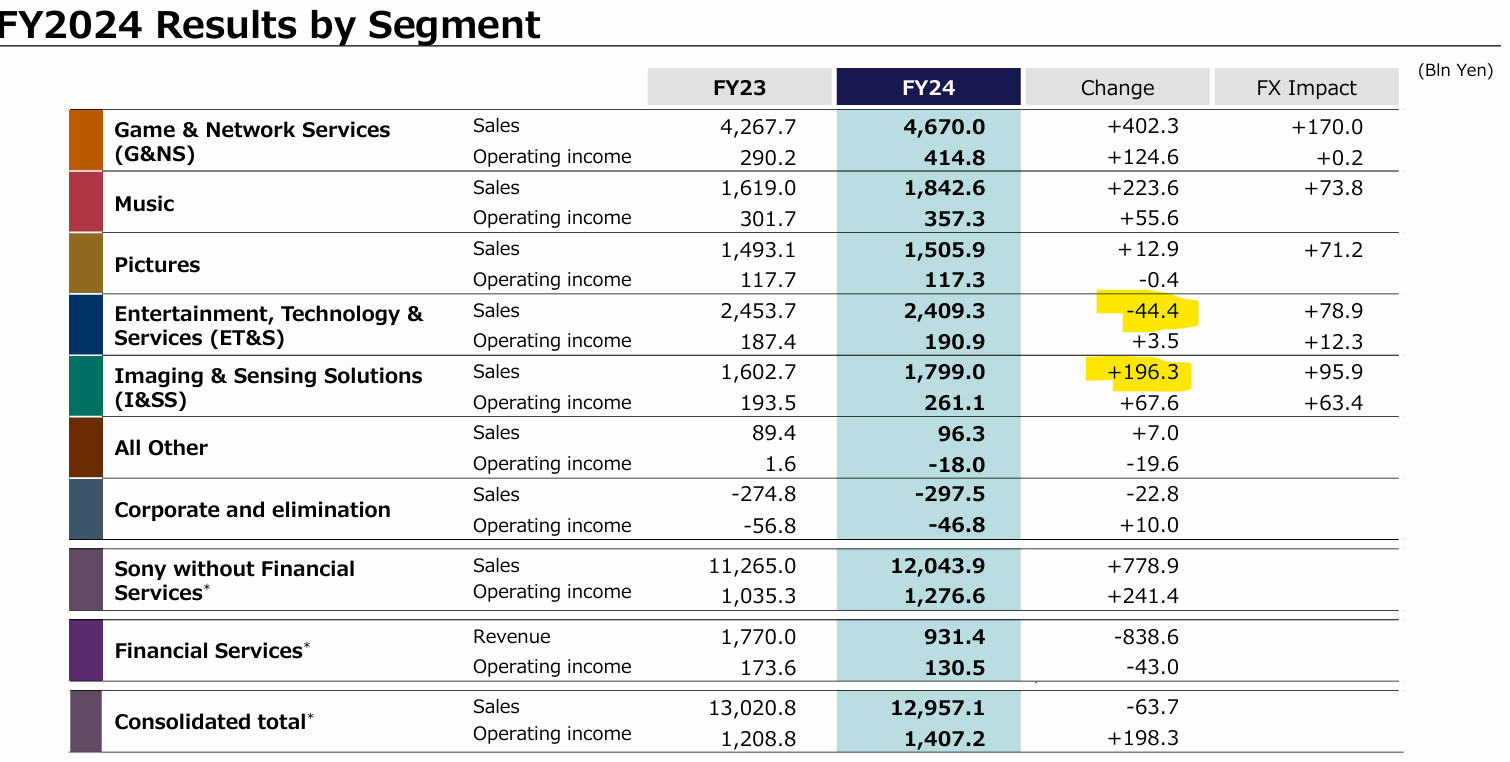This screenshot has width=1510, height=762.
Task: Select the bold 12,043.9 sales value
Action: point(938,566)
